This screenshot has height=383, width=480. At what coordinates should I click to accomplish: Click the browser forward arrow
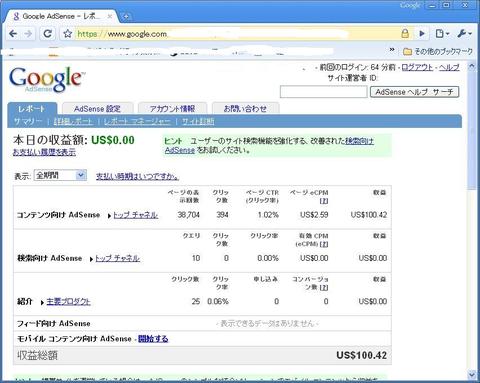tap(29, 34)
